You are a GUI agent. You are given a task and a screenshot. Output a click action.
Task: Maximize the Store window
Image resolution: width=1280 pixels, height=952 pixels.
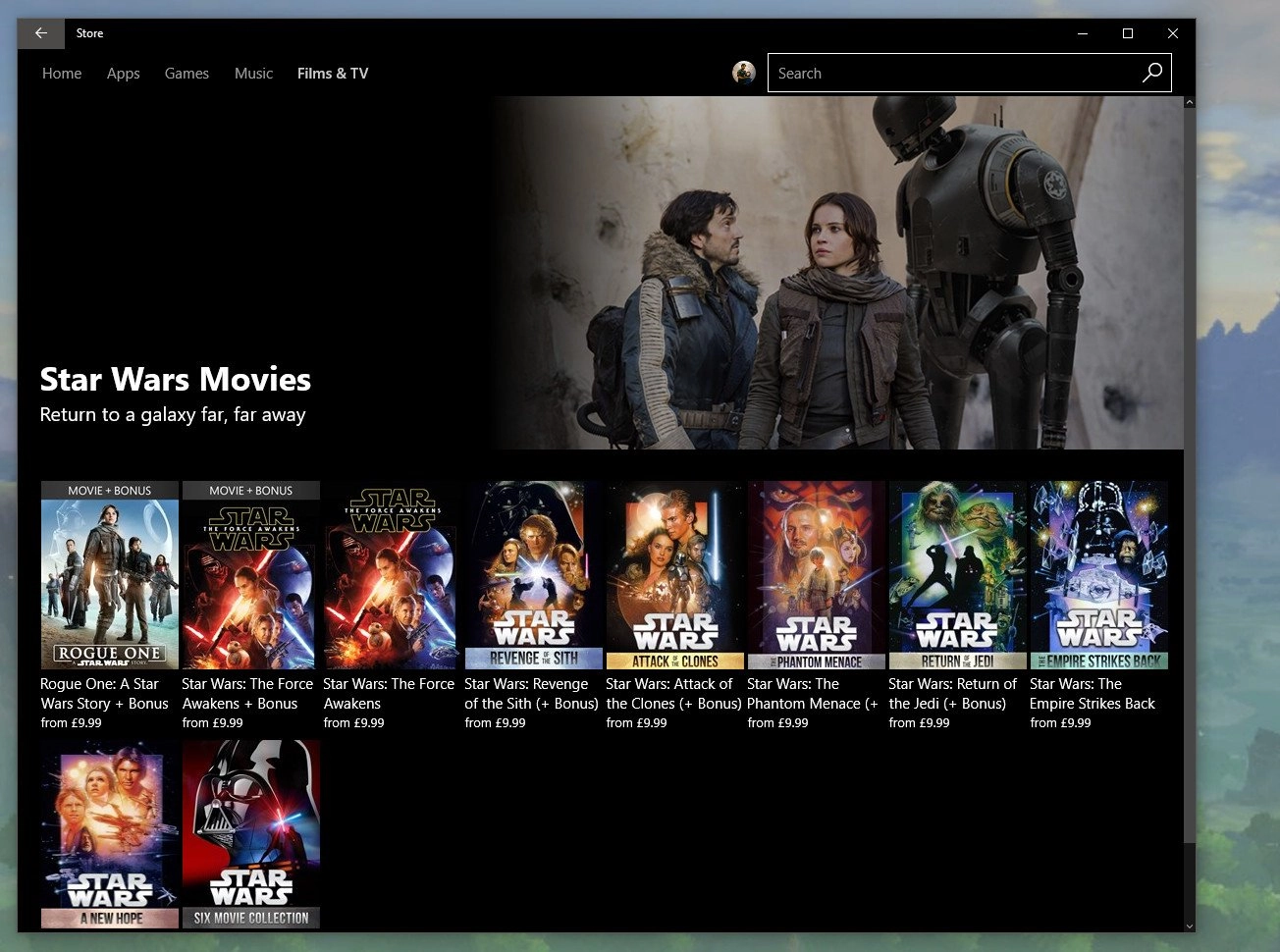(1128, 33)
